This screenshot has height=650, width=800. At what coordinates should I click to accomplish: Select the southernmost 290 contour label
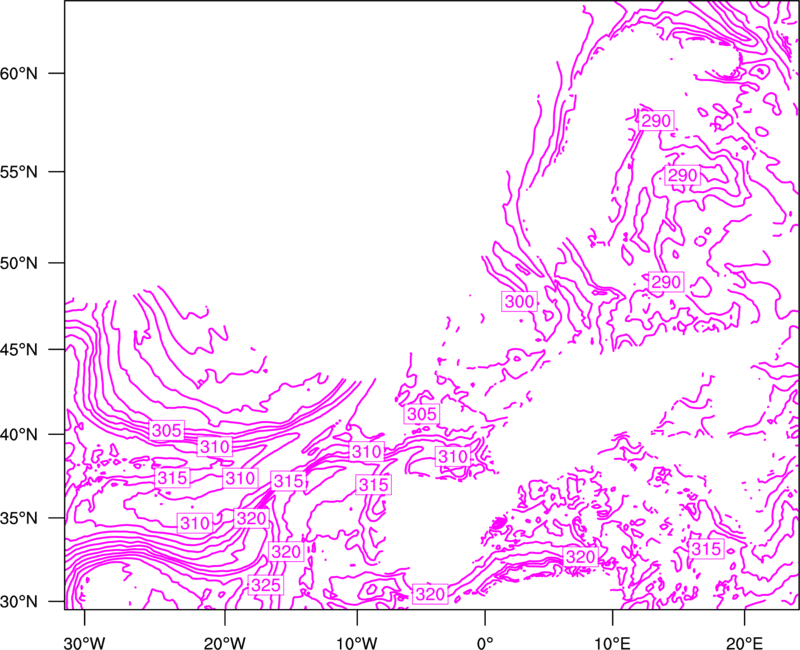click(666, 282)
